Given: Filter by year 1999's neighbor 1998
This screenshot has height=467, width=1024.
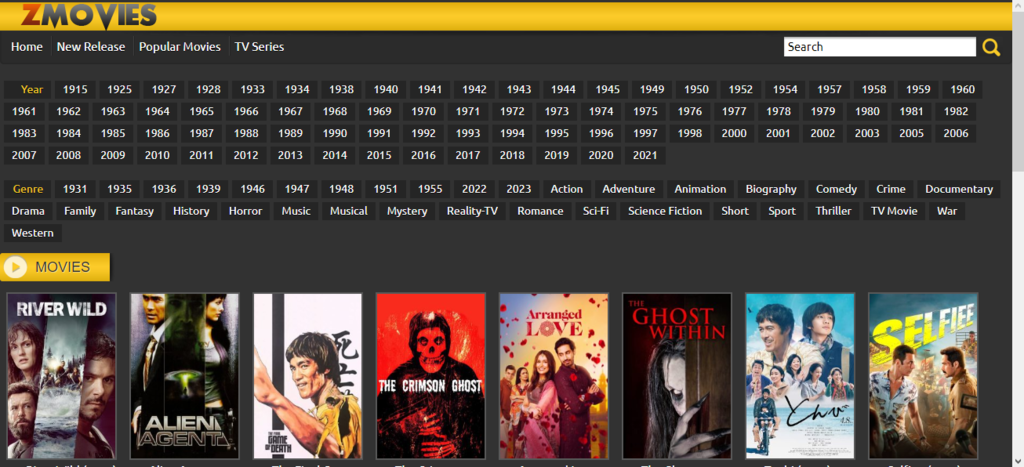Looking at the screenshot, I should (x=690, y=133).
